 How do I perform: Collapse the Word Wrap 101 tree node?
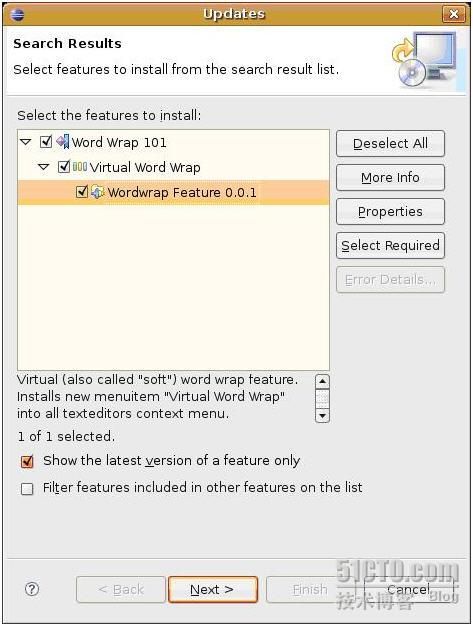pyautogui.click(x=26, y=142)
